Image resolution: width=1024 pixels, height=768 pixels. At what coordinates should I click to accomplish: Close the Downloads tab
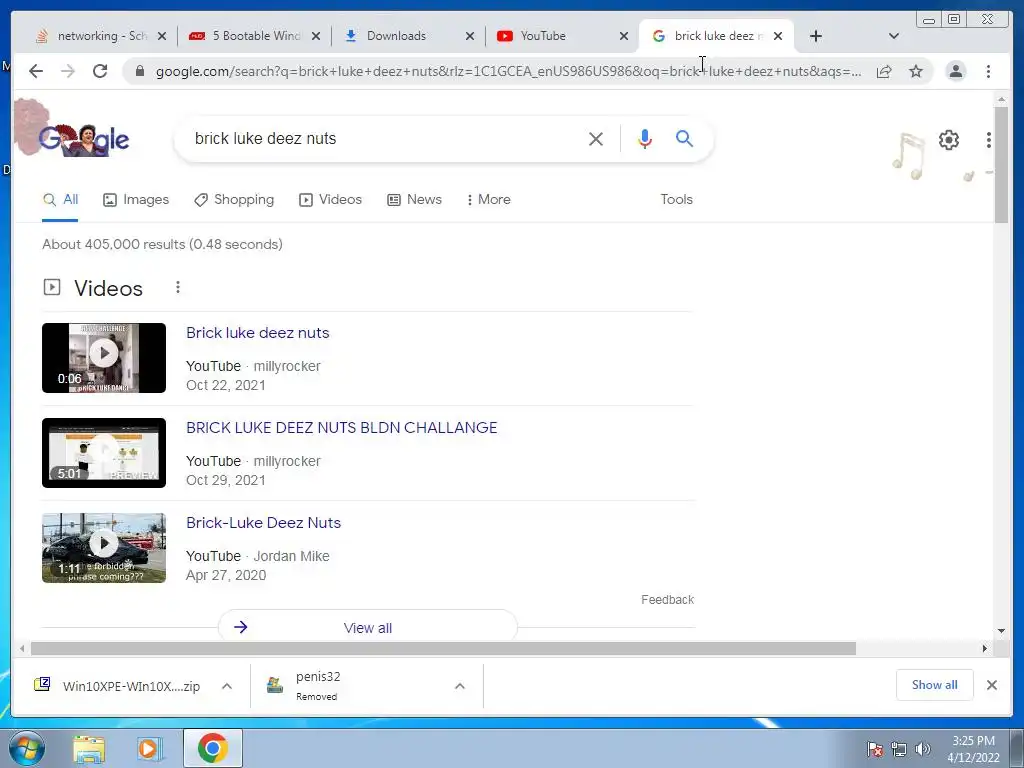470,37
